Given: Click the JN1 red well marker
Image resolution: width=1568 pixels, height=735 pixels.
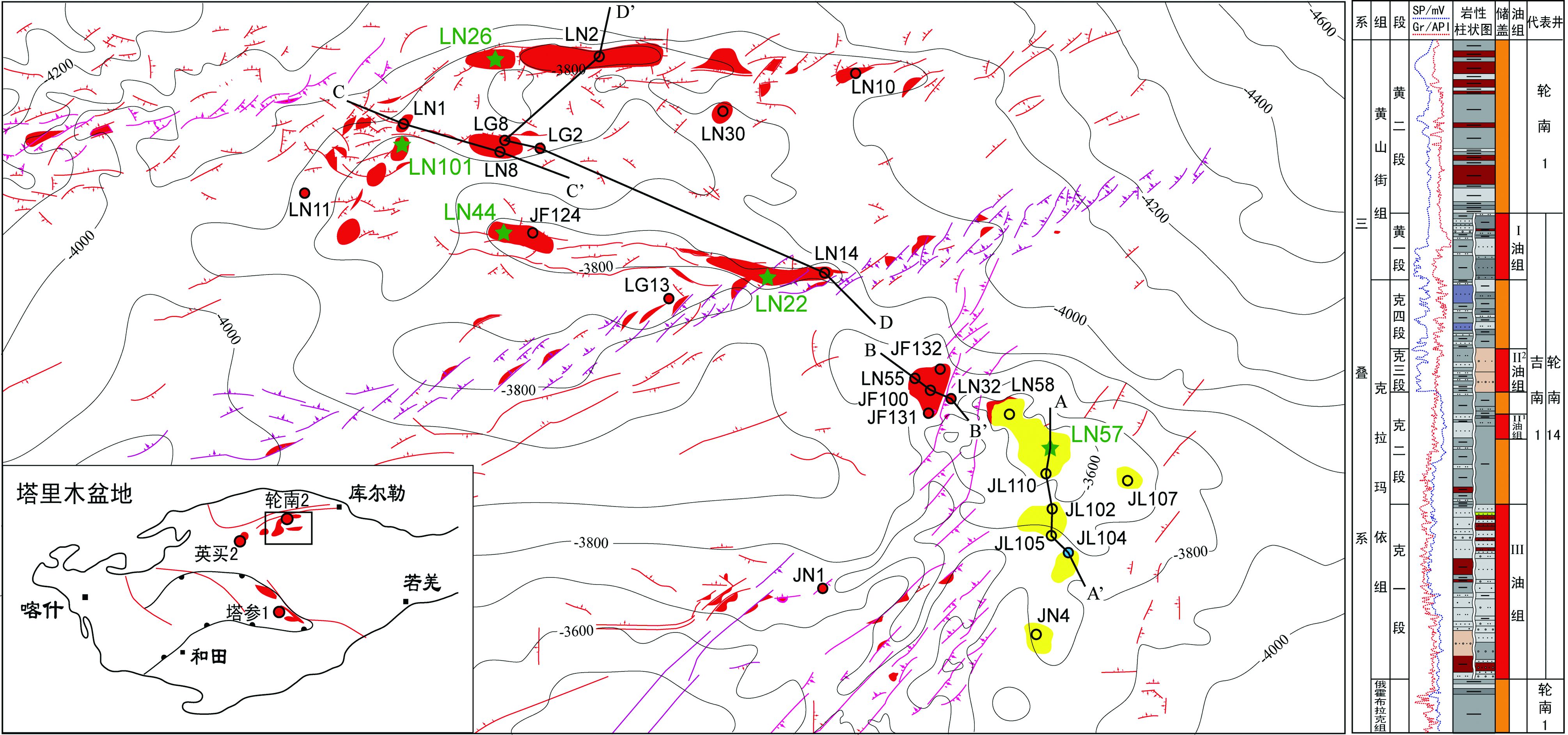Looking at the screenshot, I should pyautogui.click(x=822, y=588).
